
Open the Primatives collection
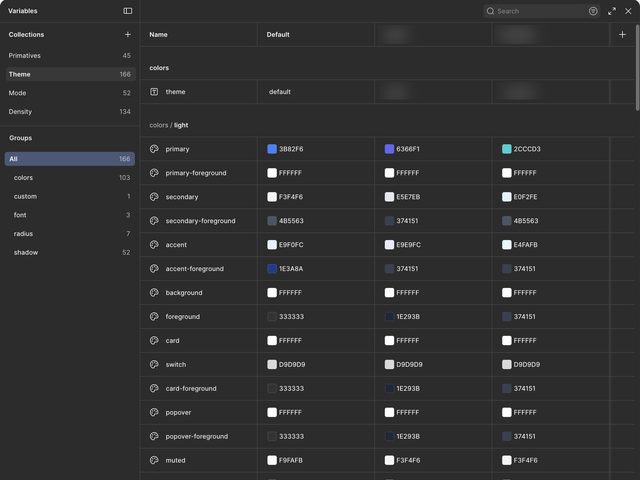(70, 56)
